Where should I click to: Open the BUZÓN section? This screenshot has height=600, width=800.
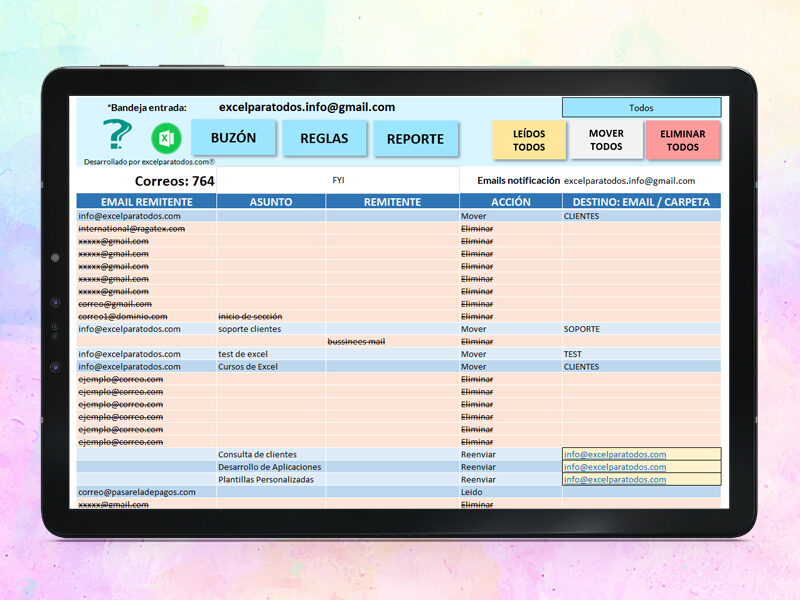click(x=234, y=138)
